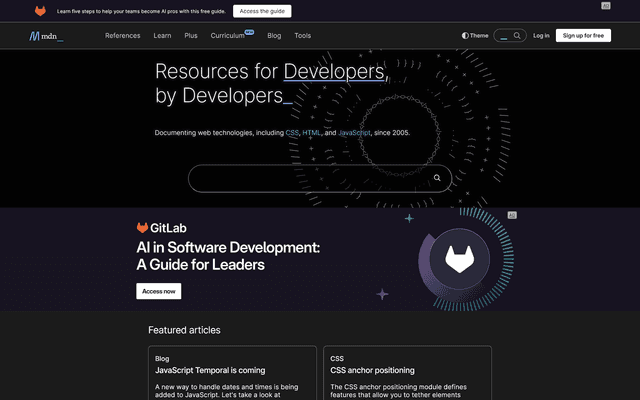The height and width of the screenshot is (400, 640).
Task: Open the HTML link in the tagline
Action: (x=311, y=133)
